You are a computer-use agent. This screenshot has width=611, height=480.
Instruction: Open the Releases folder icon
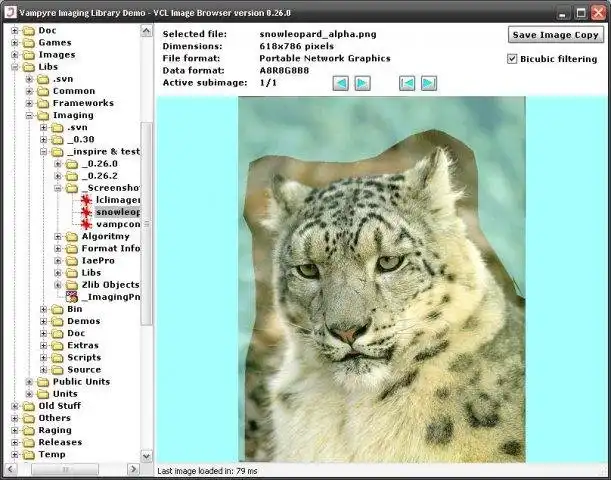click(28, 442)
